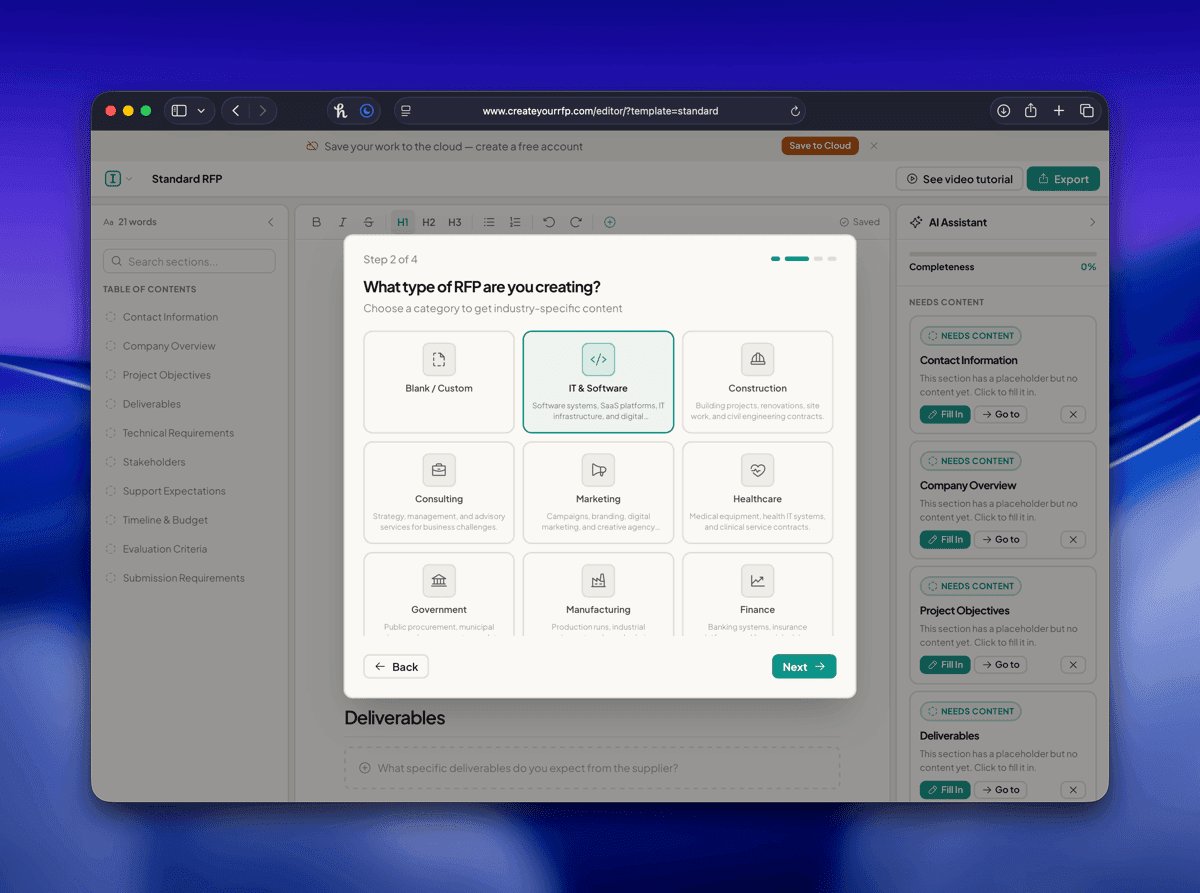Screen dimensions: 1200x893
Task: Open the insert element plus icon
Action: point(610,221)
